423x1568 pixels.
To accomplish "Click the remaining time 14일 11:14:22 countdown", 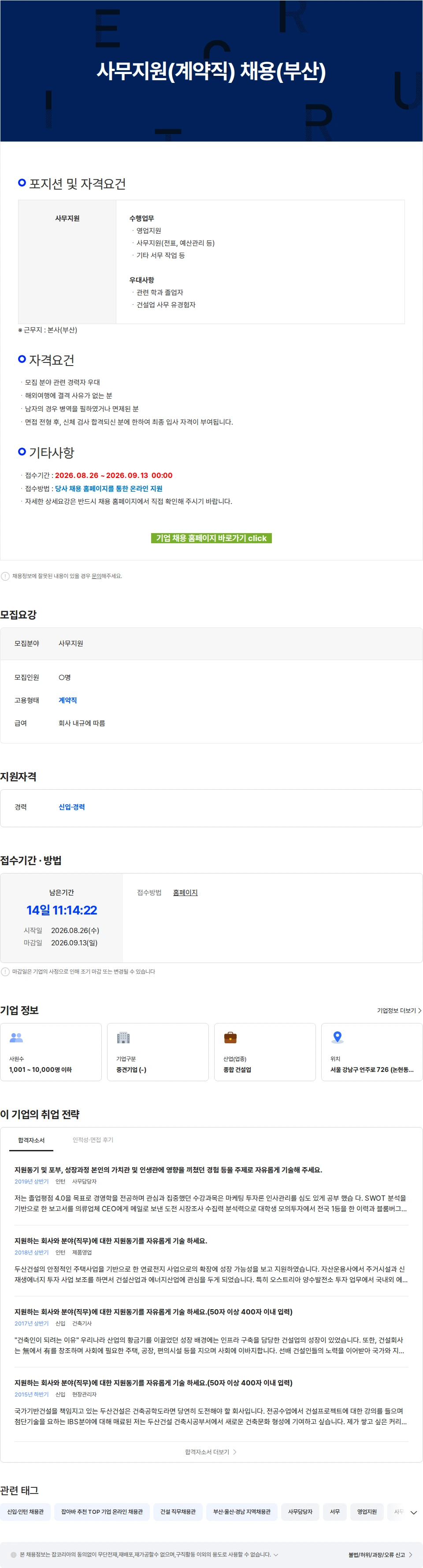I will [x=62, y=910].
